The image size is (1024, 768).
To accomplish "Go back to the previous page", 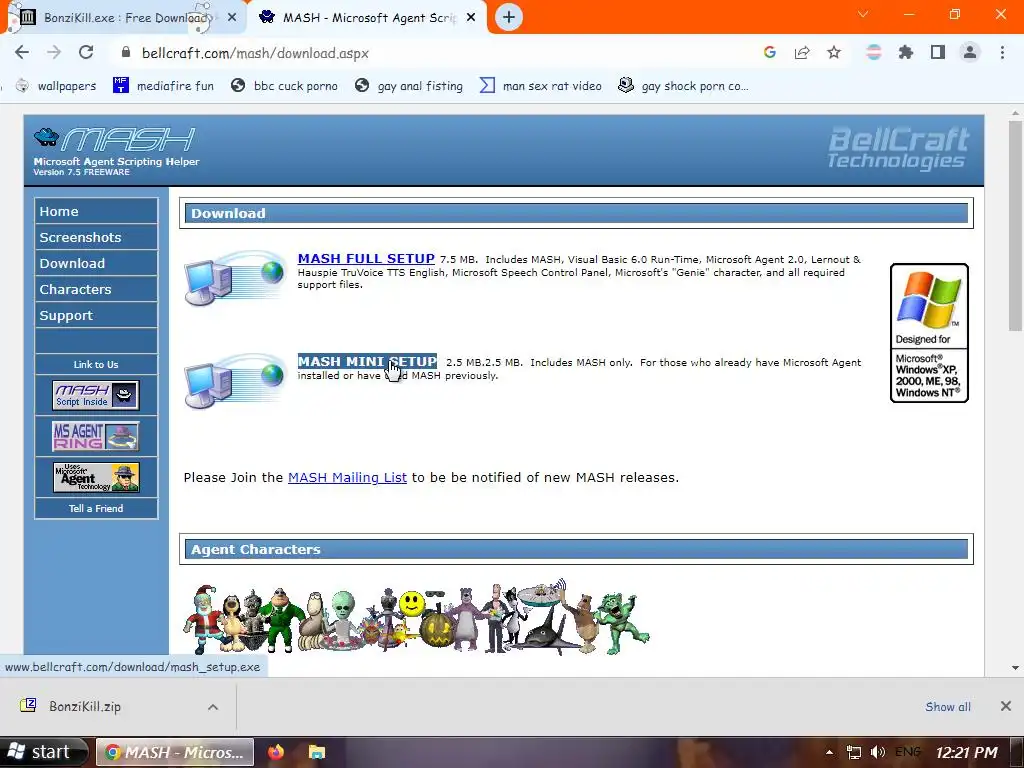I will 22,53.
